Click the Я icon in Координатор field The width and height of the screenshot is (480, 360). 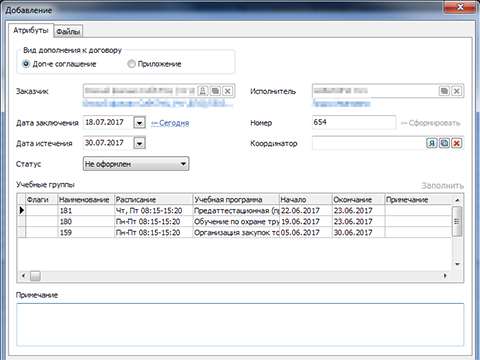click(432, 143)
